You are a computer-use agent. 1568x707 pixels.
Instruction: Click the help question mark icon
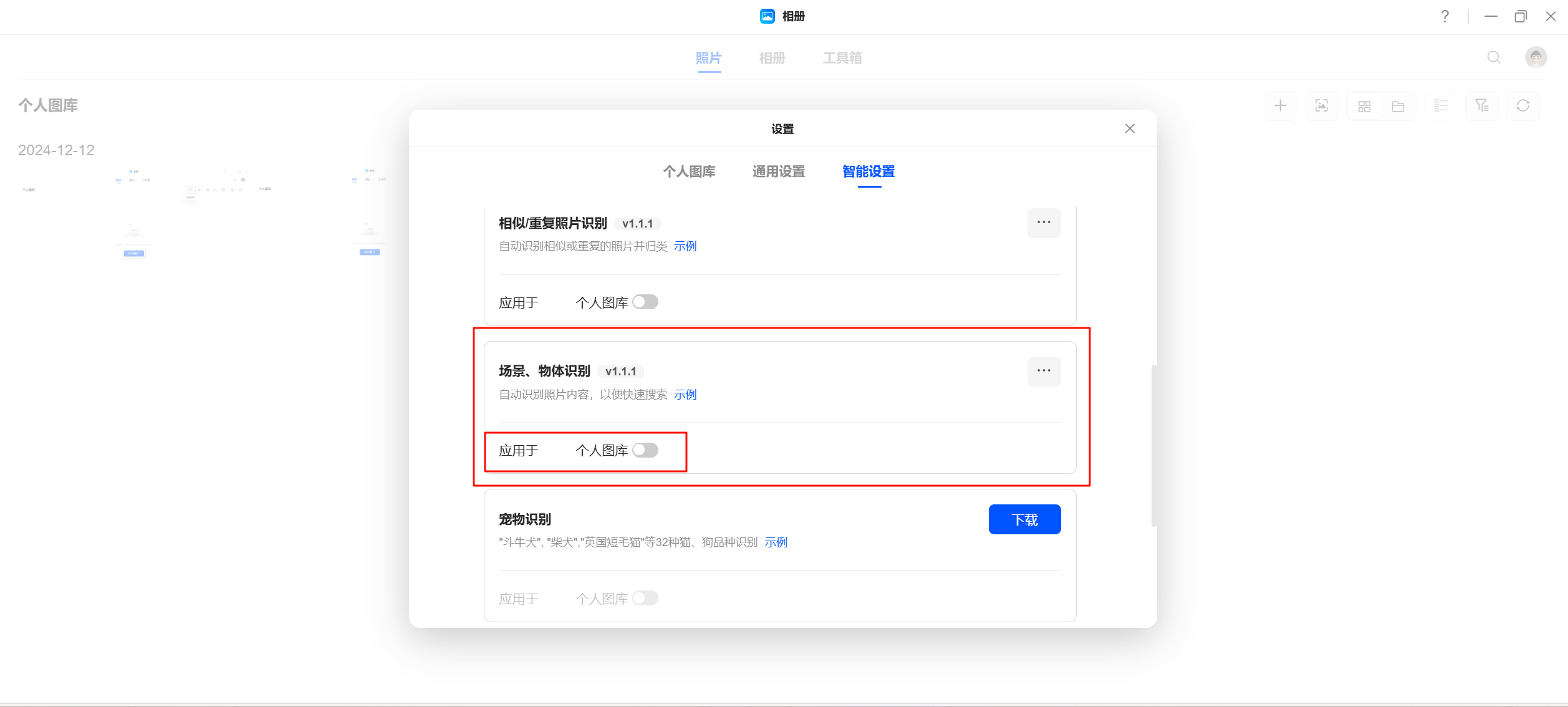1445,16
